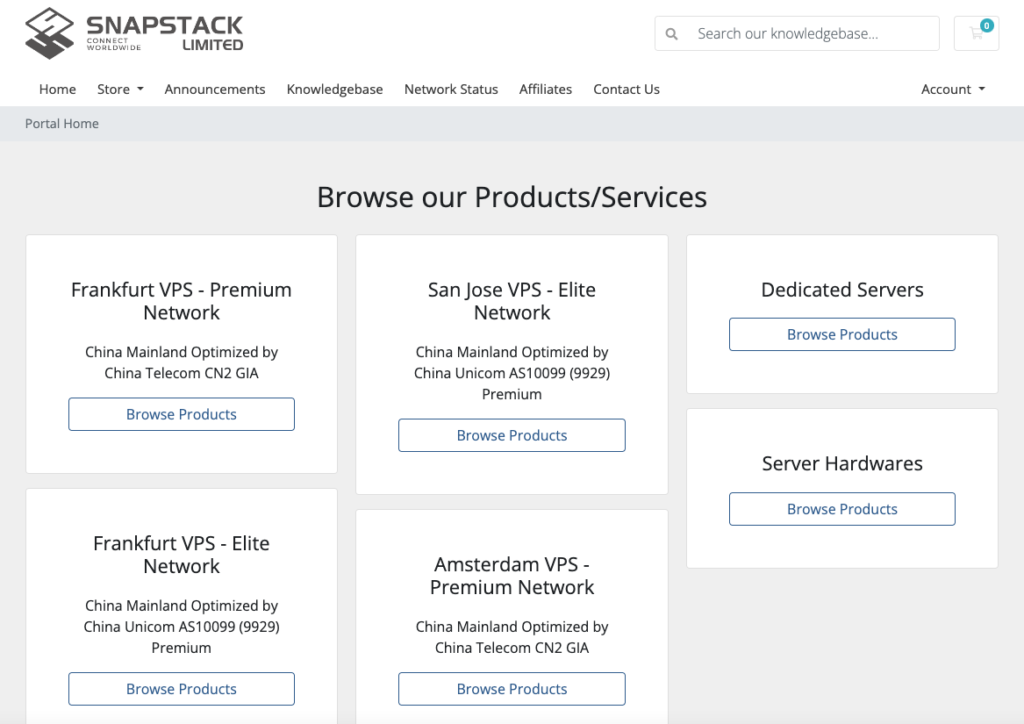Browse products under Server Hardwares
Viewport: 1024px width, 724px height.
[x=842, y=509]
